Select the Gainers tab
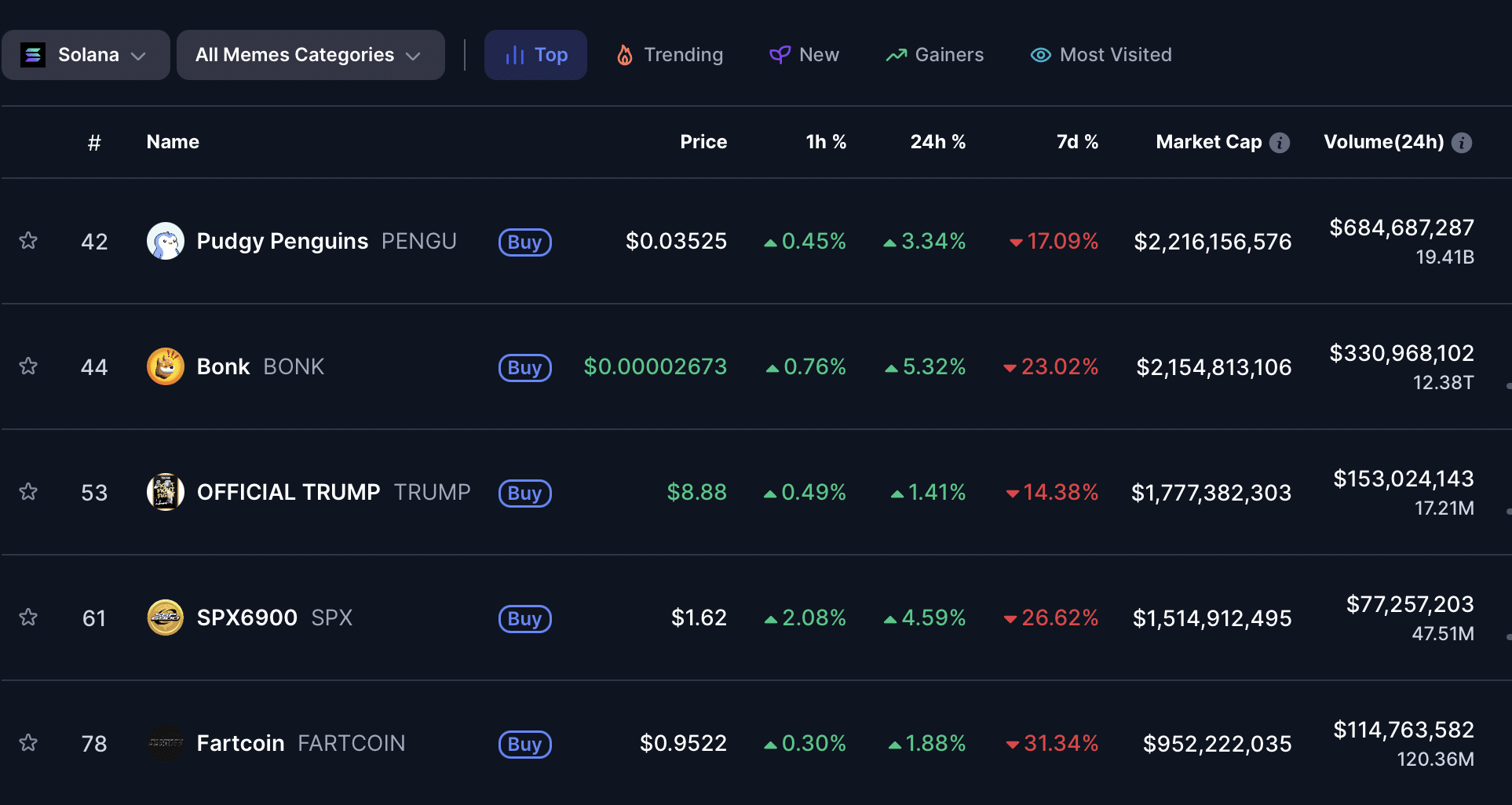 [x=934, y=55]
